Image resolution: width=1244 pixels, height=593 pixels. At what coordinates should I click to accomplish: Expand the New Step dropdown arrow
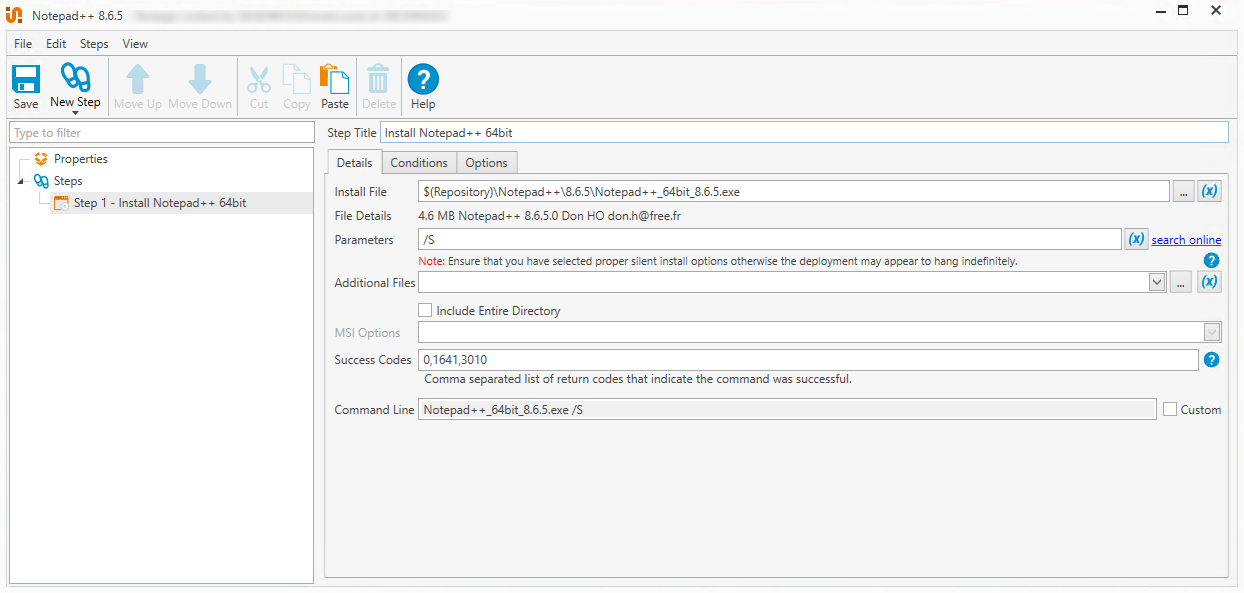click(75, 113)
